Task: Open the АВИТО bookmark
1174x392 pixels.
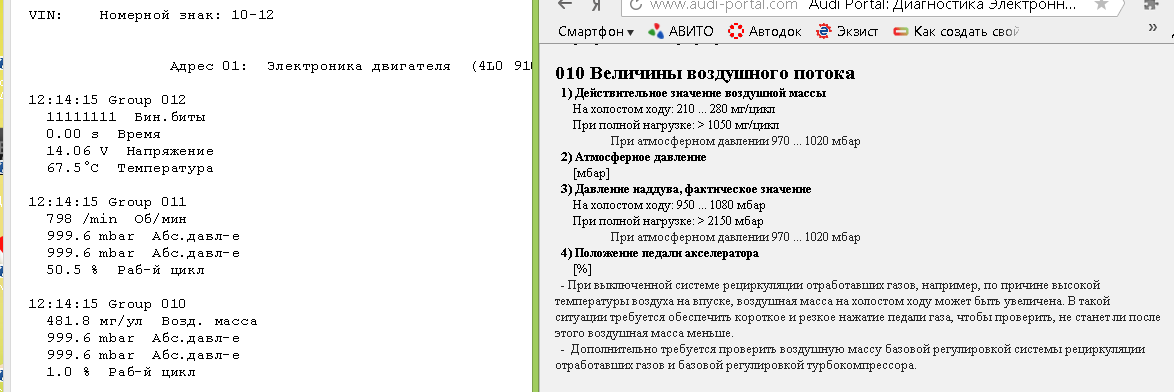Action: (x=681, y=31)
